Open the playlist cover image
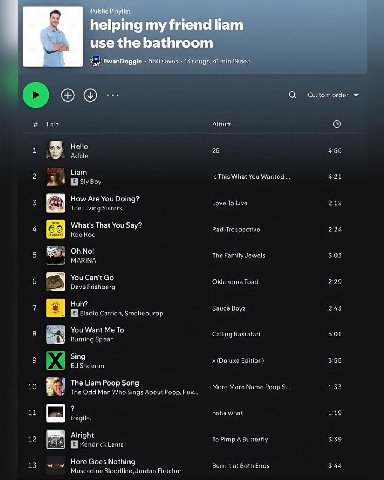This screenshot has width=384, height=480. click(x=53, y=37)
